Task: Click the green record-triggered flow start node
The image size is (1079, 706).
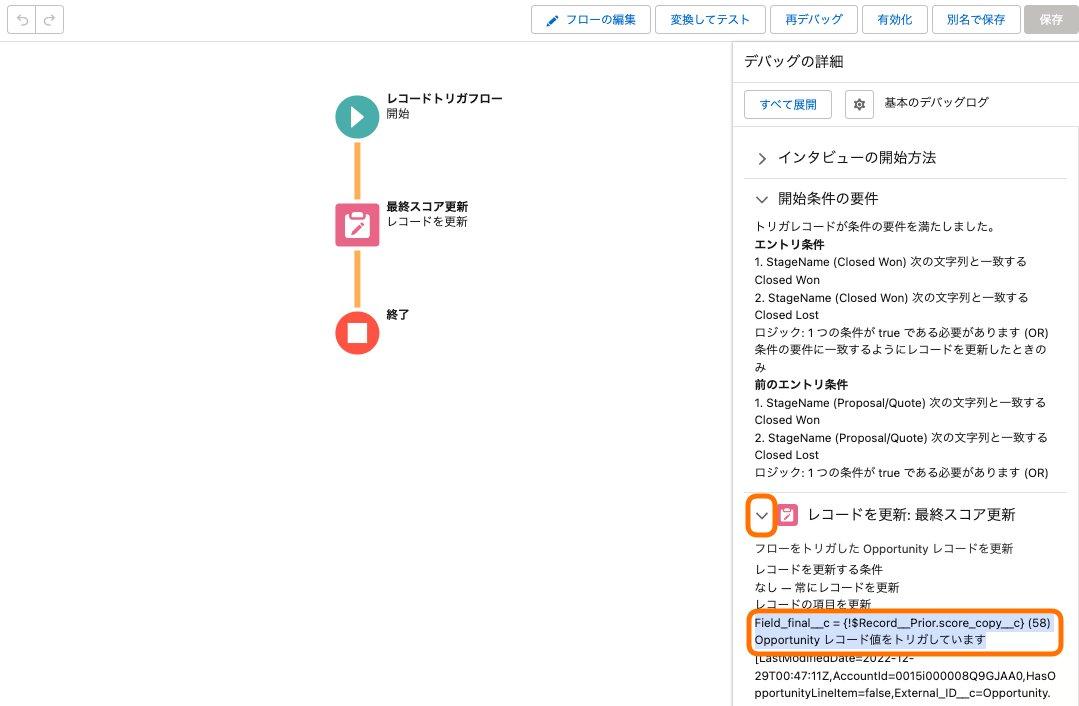Action: tap(356, 117)
